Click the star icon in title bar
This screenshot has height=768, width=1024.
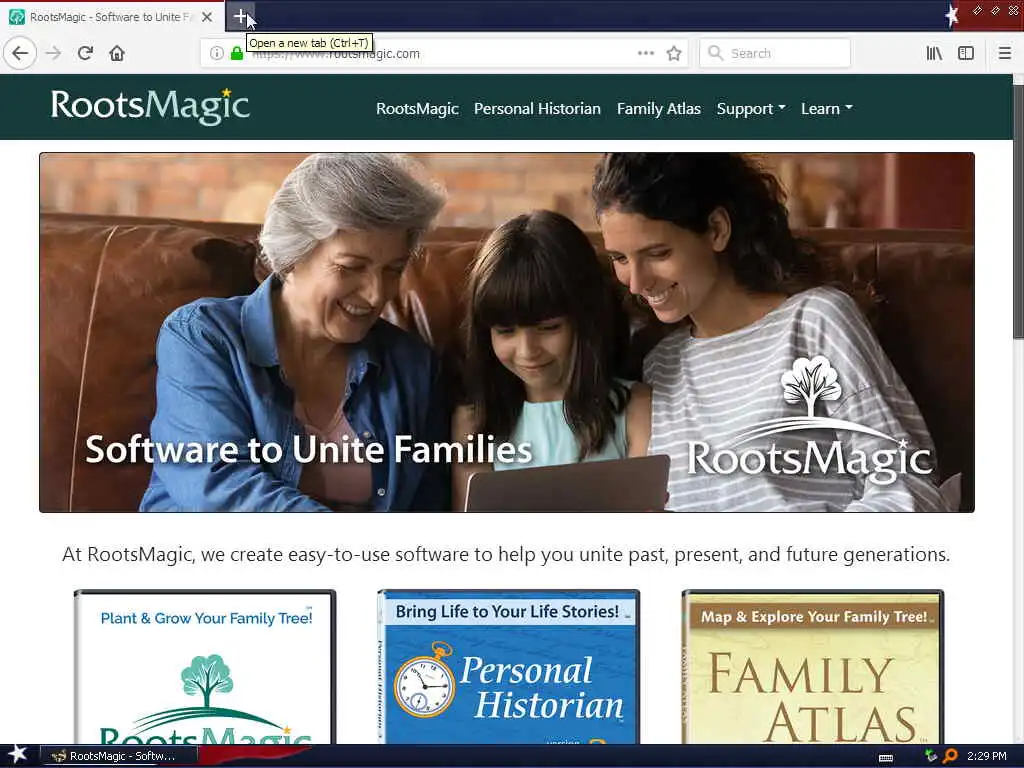coord(952,15)
